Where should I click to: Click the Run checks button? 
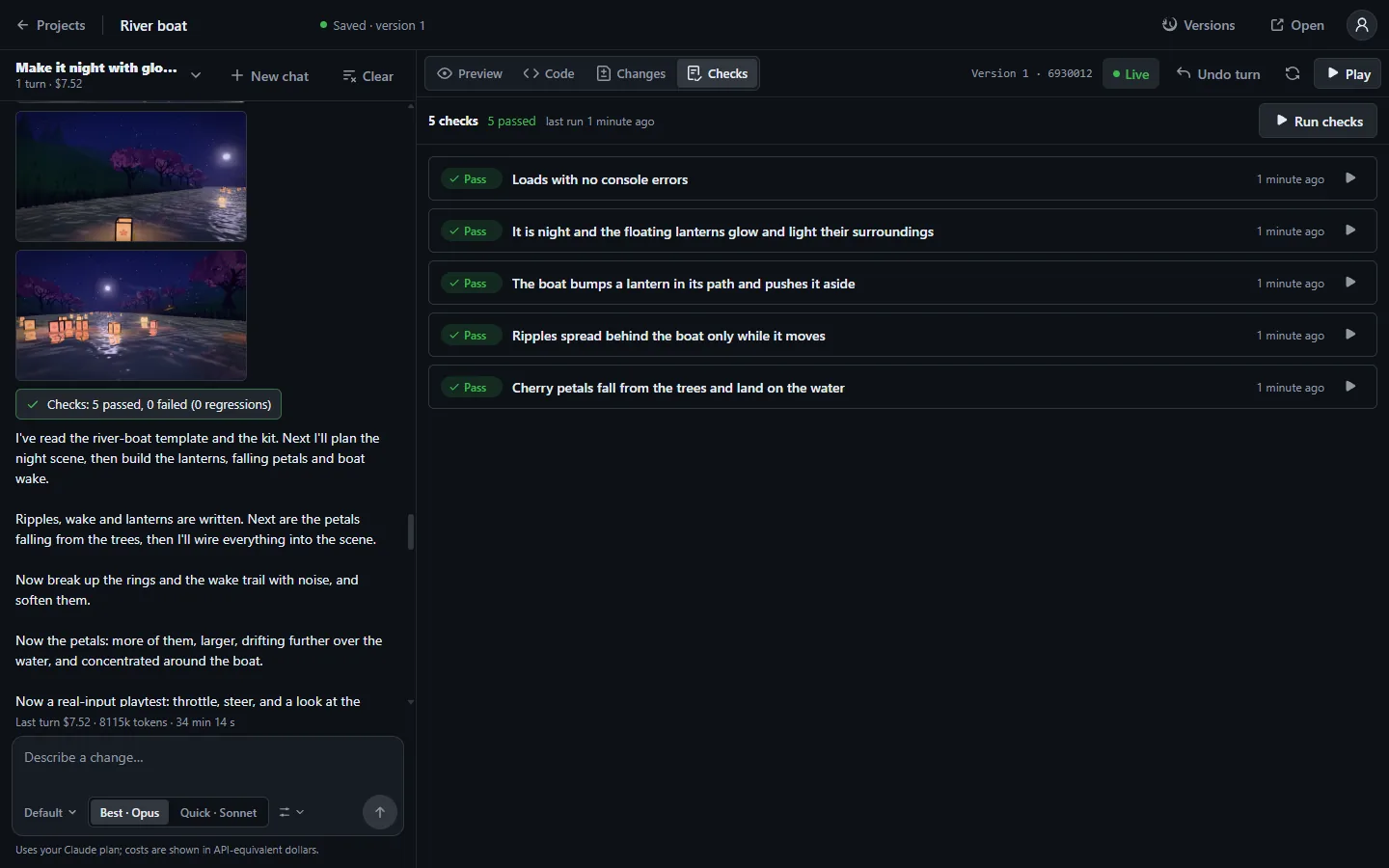pos(1318,121)
